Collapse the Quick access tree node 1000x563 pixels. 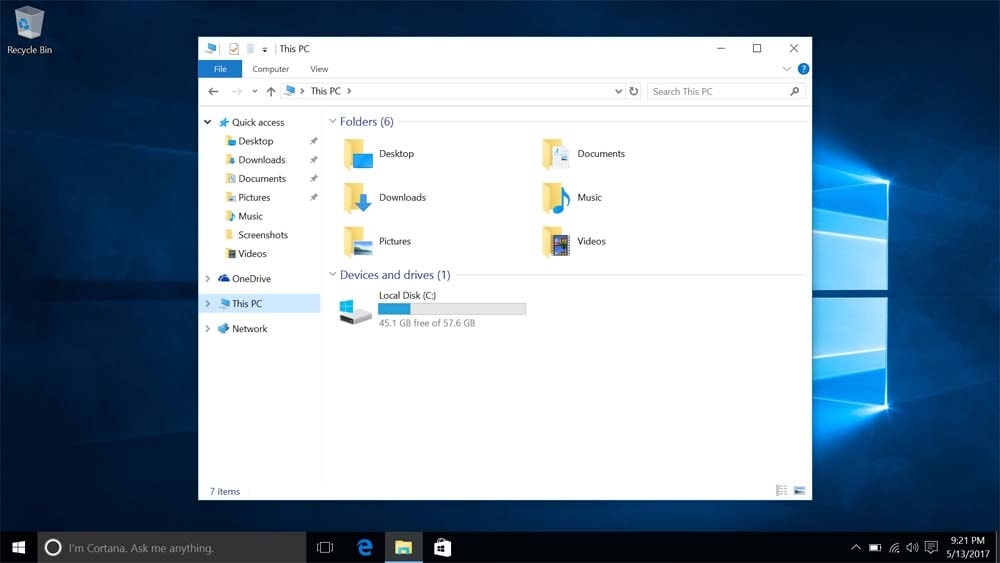click(x=207, y=122)
